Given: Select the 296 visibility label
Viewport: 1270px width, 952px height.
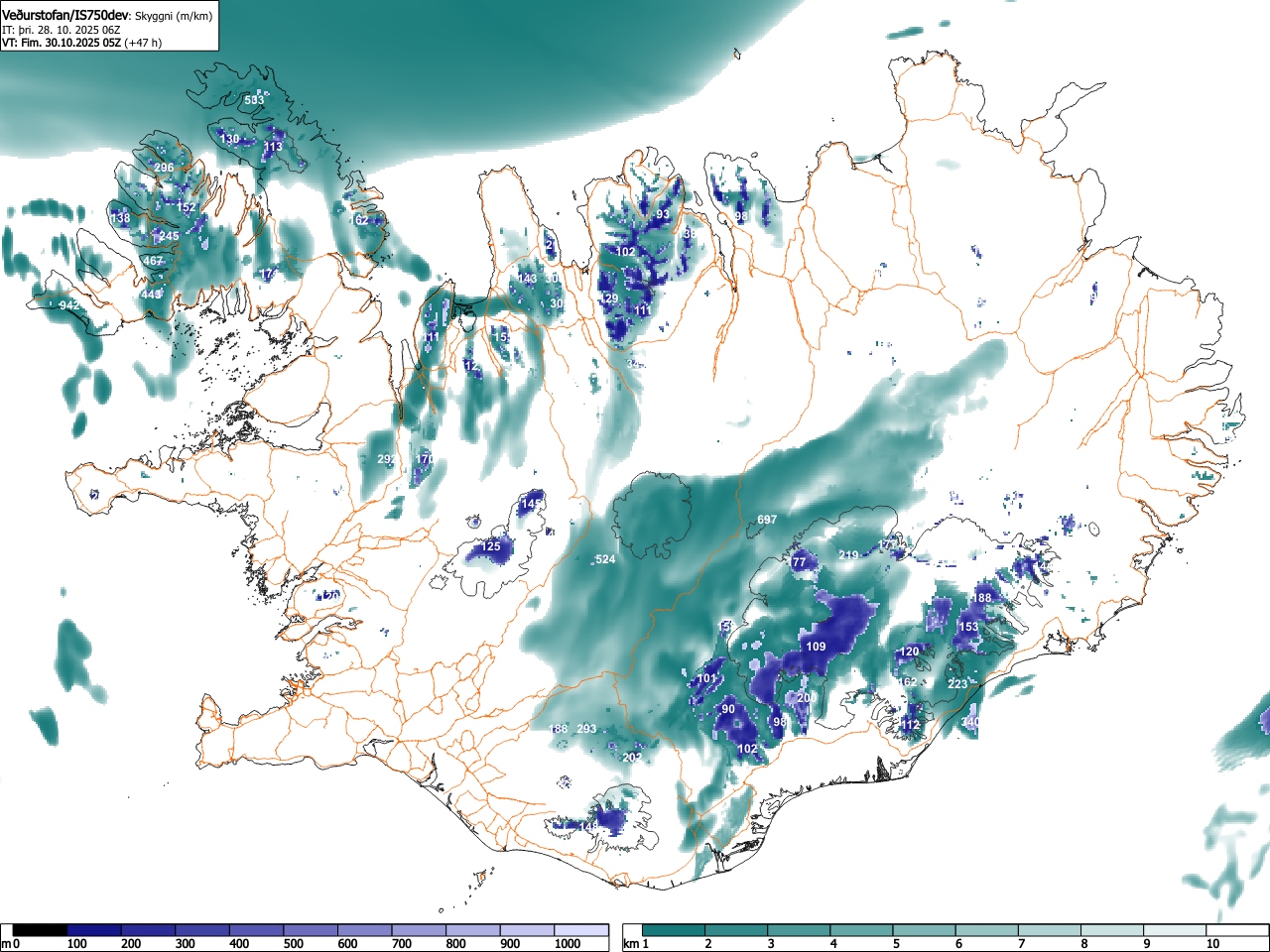Looking at the screenshot, I should coord(164,168).
